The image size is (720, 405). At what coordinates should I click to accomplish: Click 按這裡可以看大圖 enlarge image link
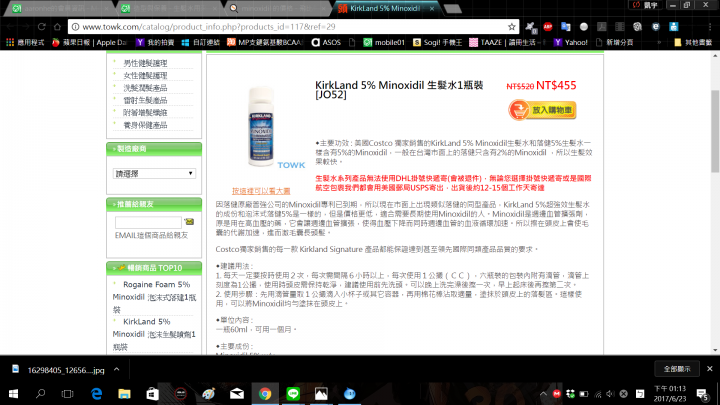[261, 191]
